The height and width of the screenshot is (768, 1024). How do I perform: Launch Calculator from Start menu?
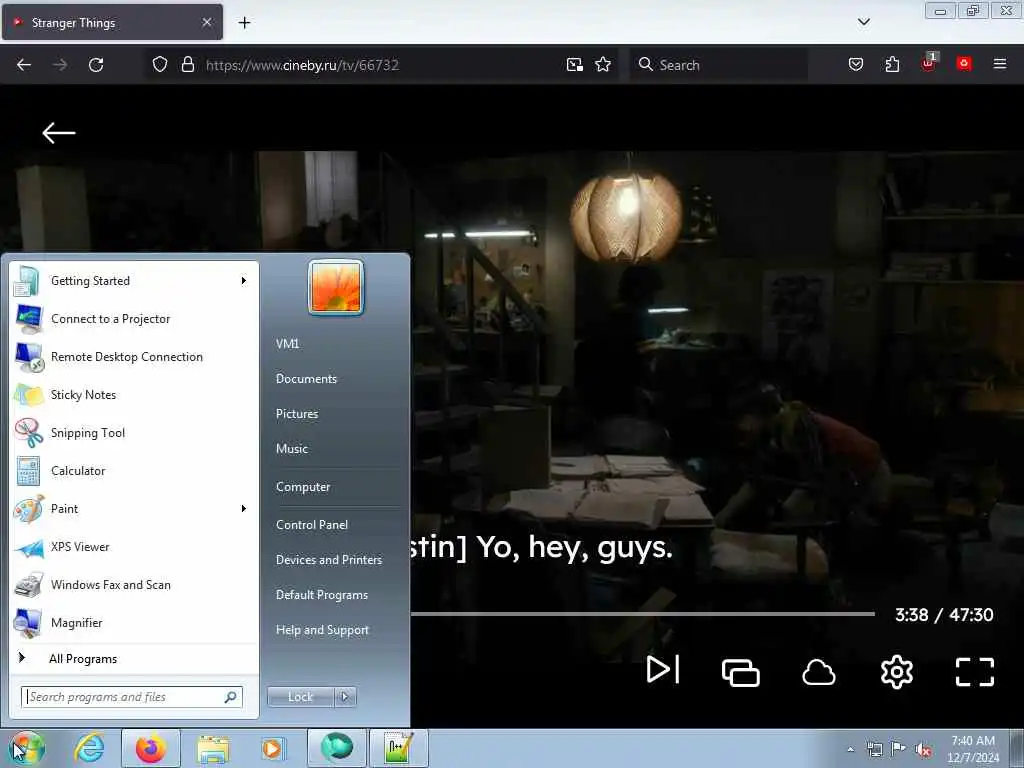pyautogui.click(x=134, y=471)
